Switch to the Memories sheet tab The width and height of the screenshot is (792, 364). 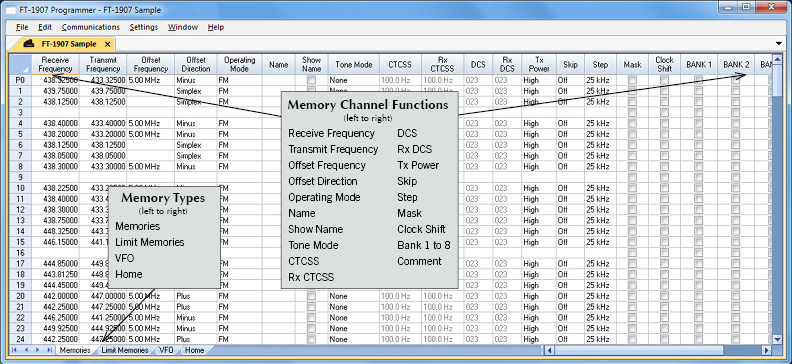pyautogui.click(x=75, y=350)
